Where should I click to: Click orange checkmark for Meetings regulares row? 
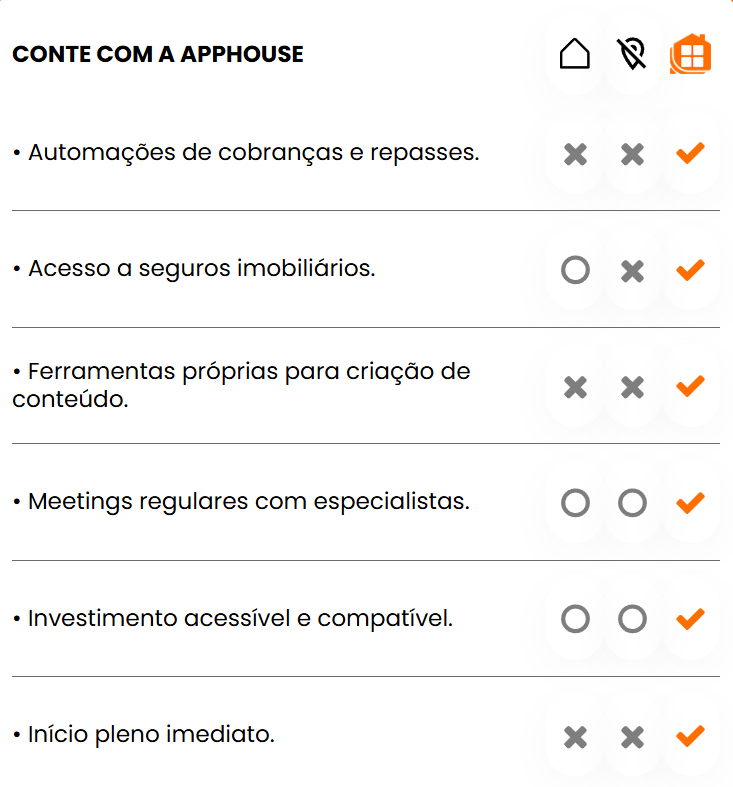pos(690,502)
